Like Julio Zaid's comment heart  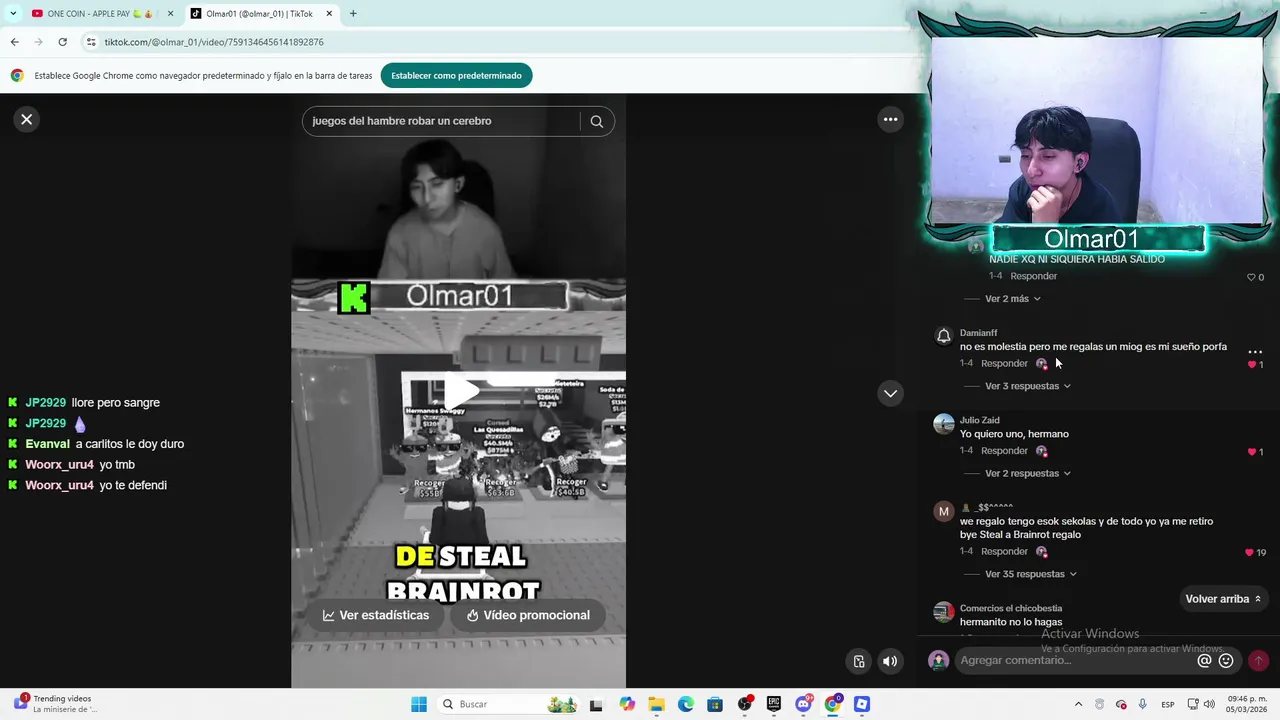(x=1251, y=452)
